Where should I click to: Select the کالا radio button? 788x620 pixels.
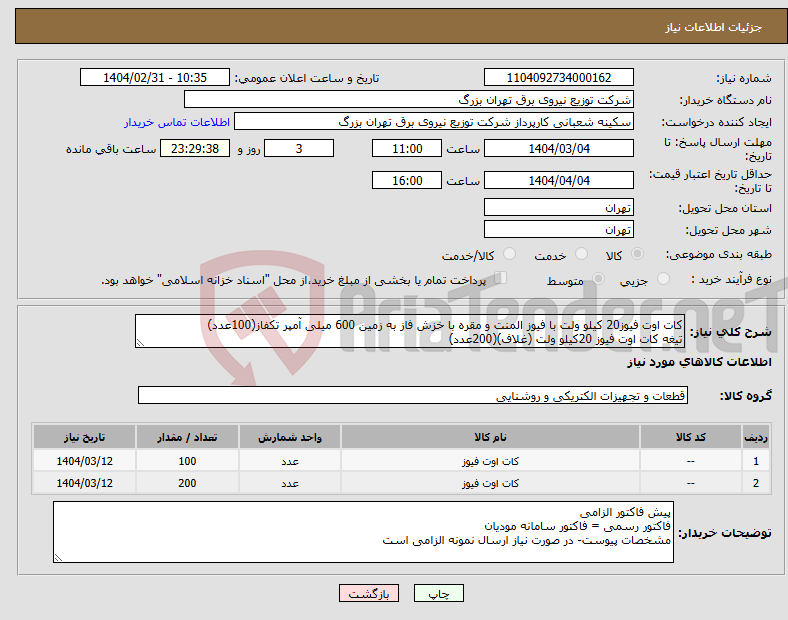(x=637, y=254)
